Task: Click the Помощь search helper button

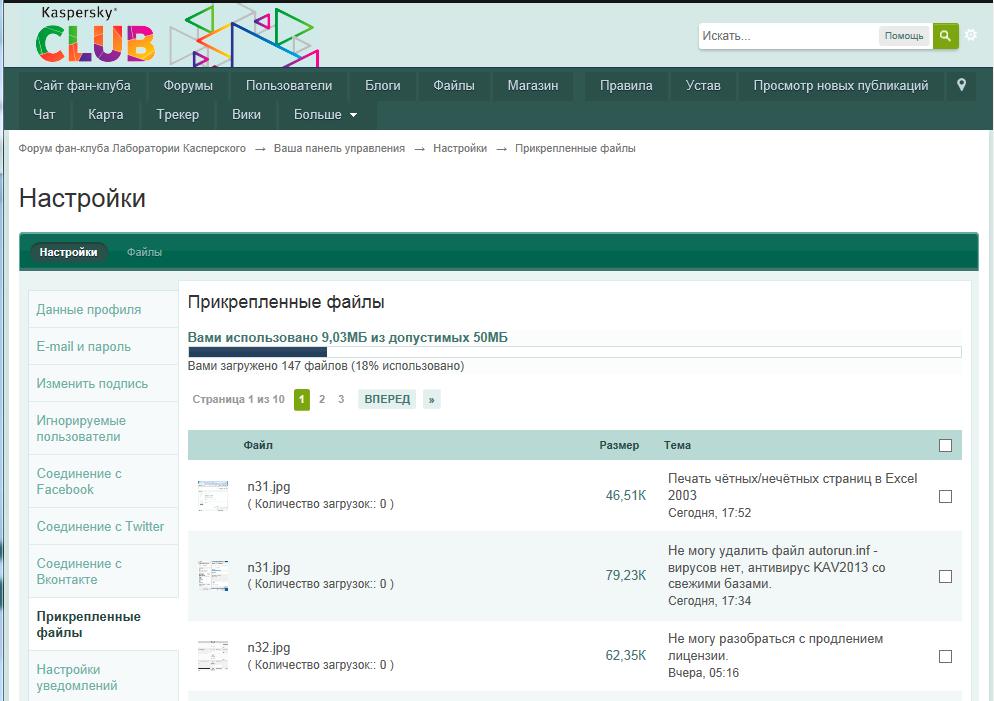Action: 904,36
